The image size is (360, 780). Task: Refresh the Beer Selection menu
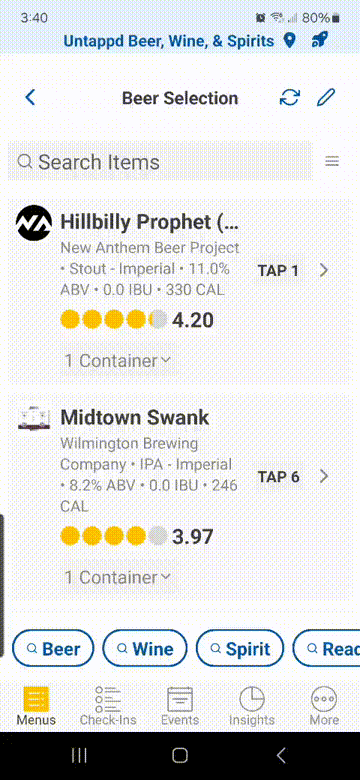point(289,98)
